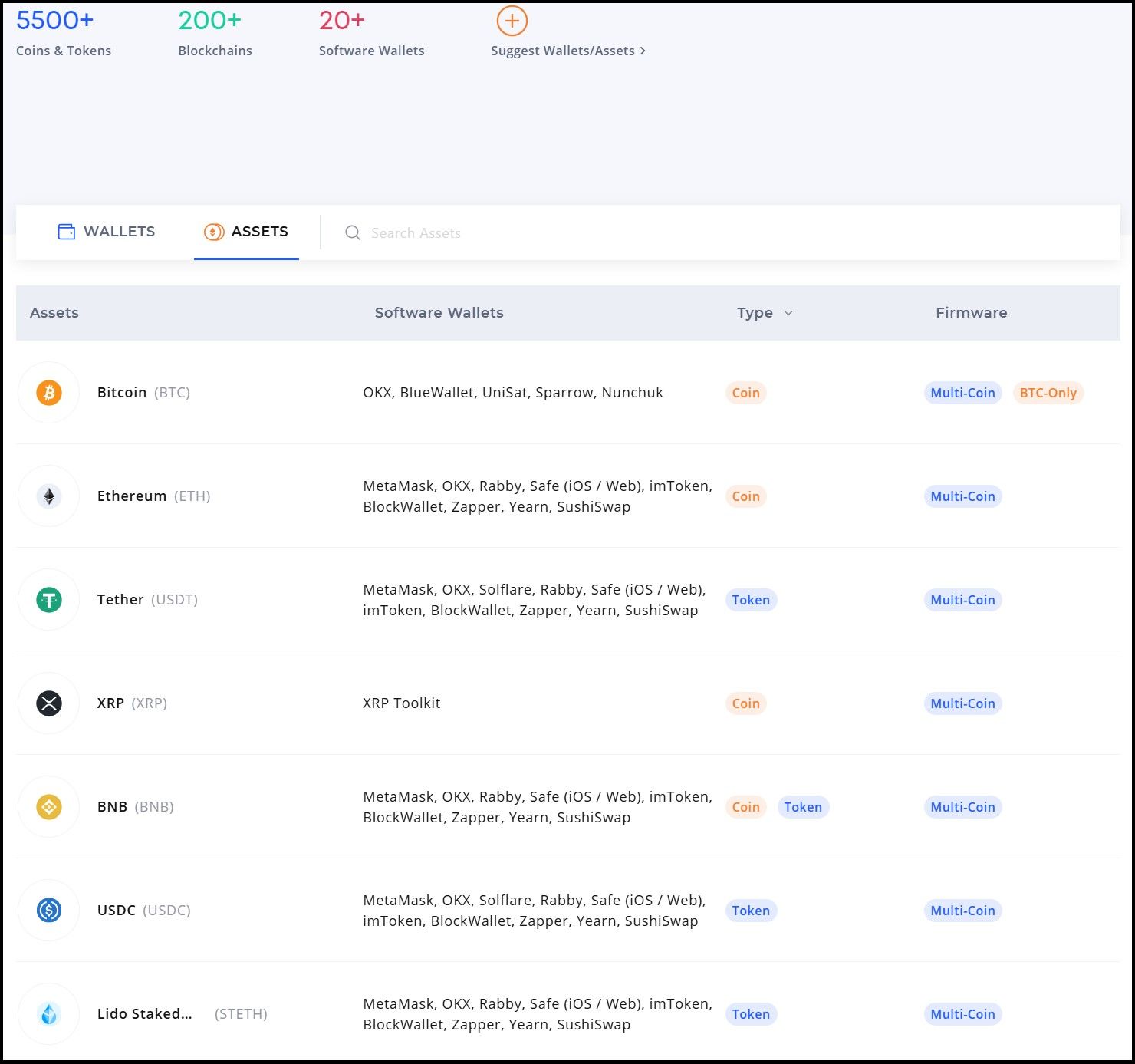Click the Token tag in BNB row
The width and height of the screenshot is (1135, 1064).
click(802, 807)
